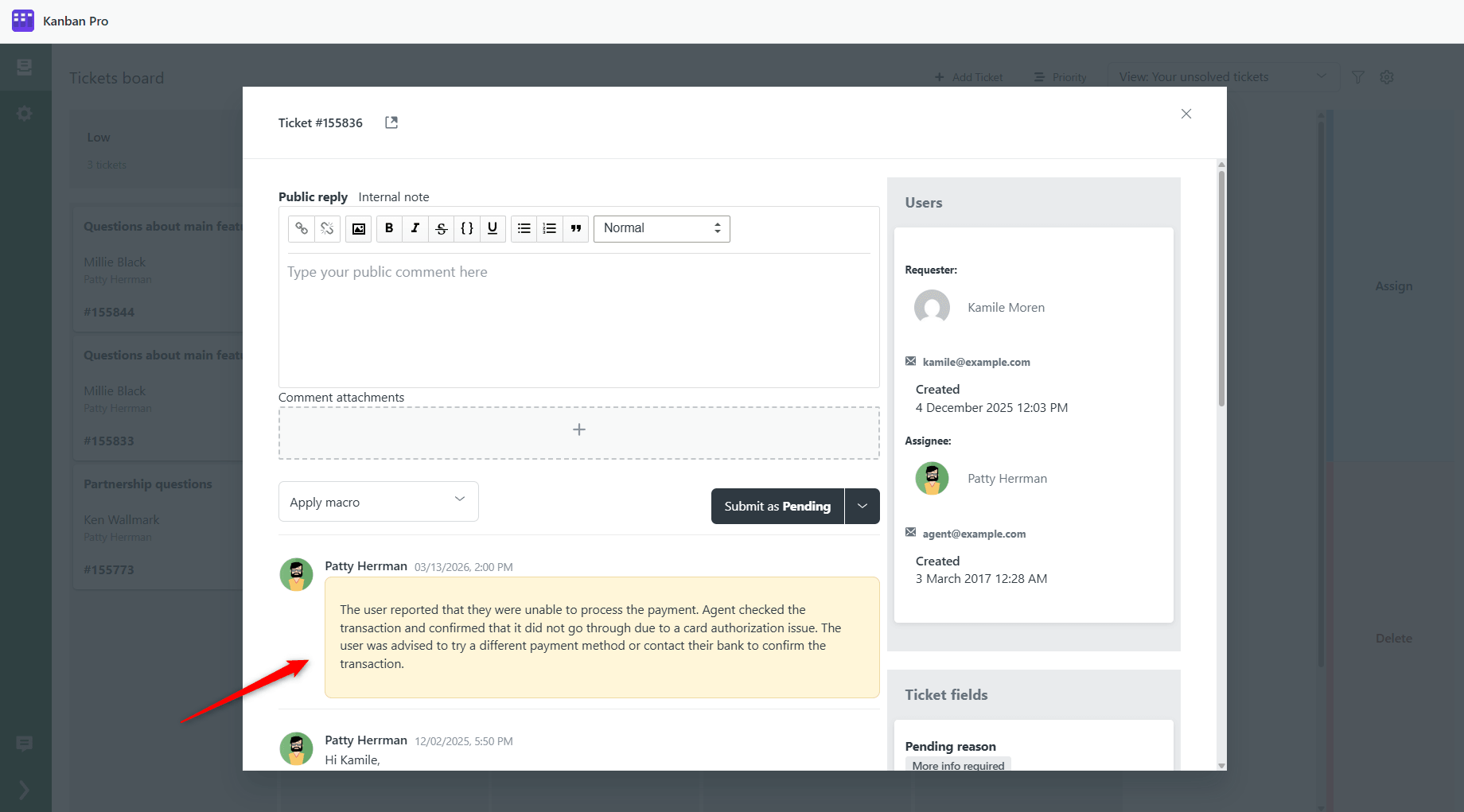Toggle italic formatting in the editor
1464x812 pixels.
[415, 228]
